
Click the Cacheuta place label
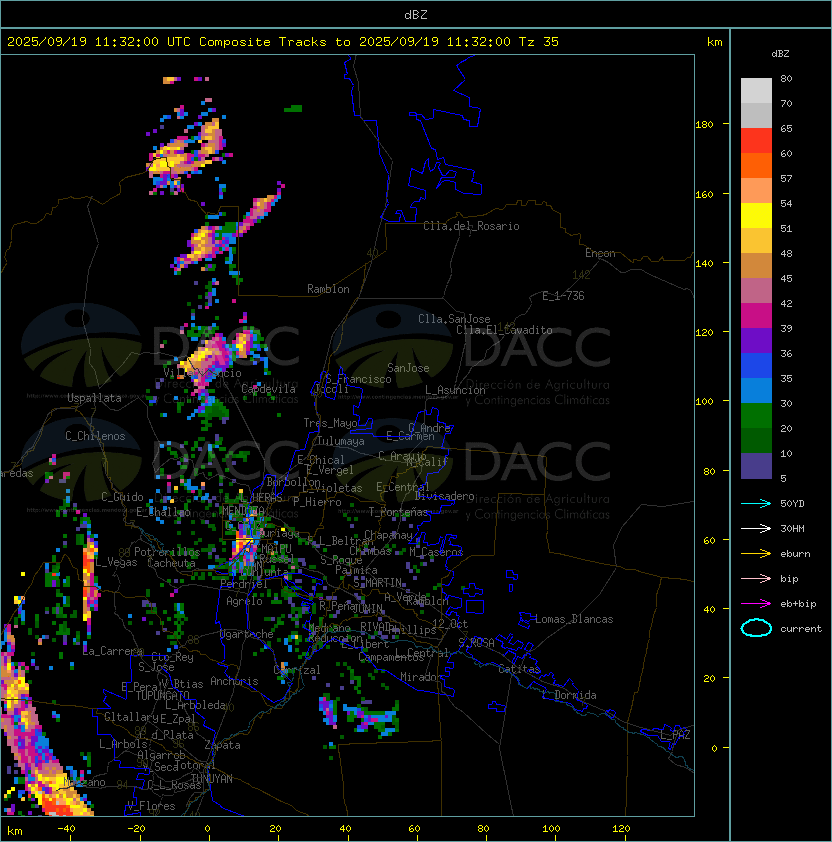pyautogui.click(x=171, y=563)
